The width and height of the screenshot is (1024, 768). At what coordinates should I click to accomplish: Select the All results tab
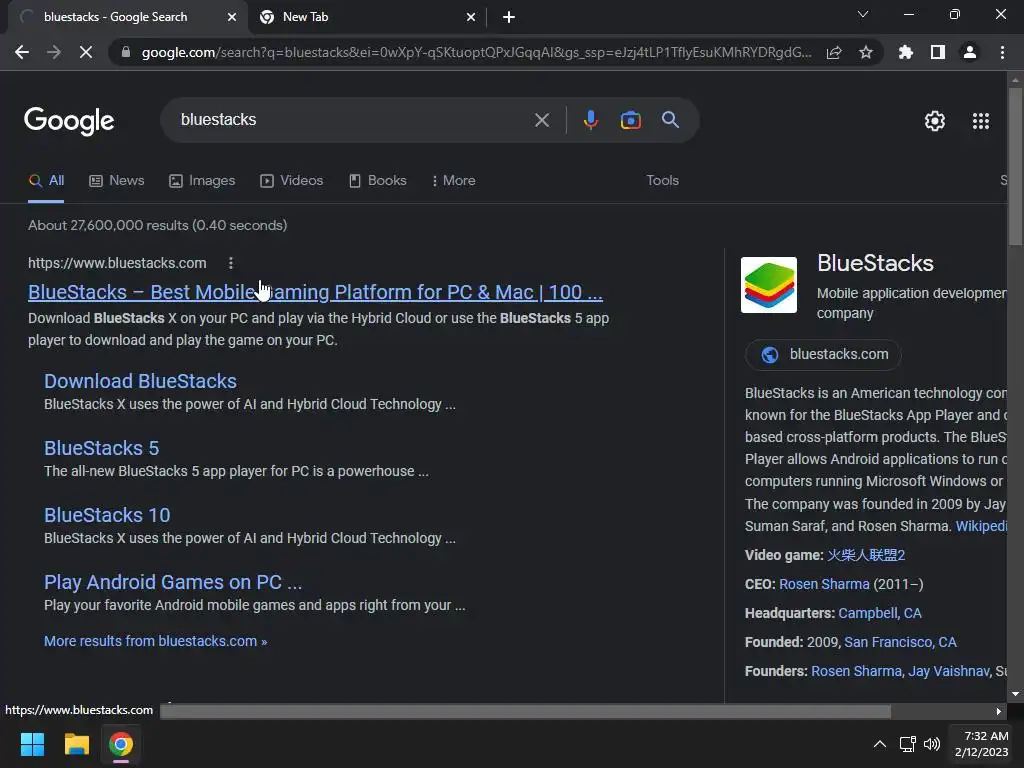pos(46,181)
